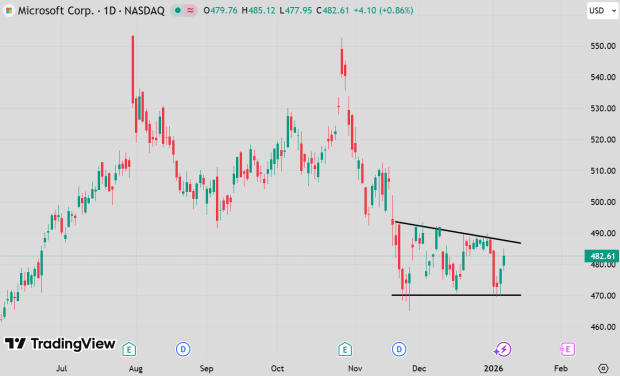
Task: Open chart settings gear at bottom right
Action: 603,368
